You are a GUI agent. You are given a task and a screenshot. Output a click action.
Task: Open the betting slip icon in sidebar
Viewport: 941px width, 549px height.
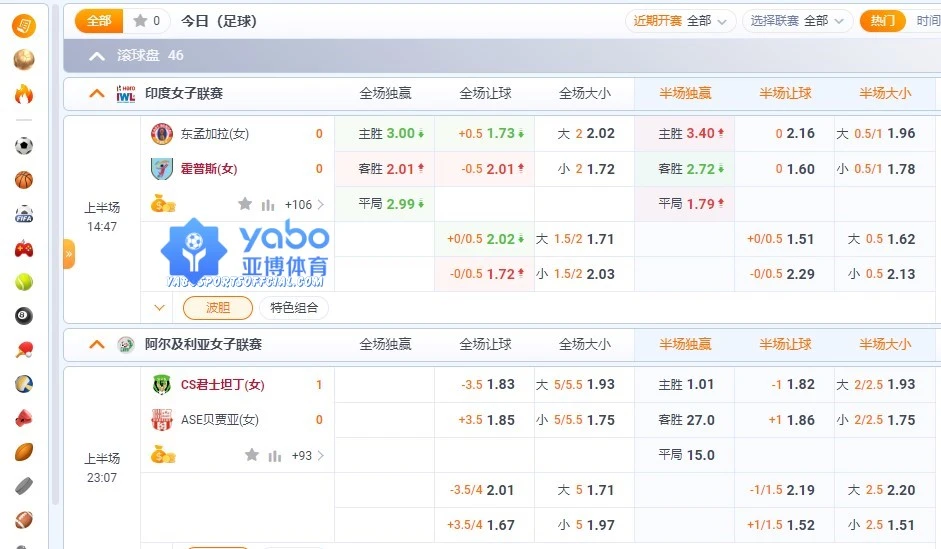(24, 26)
